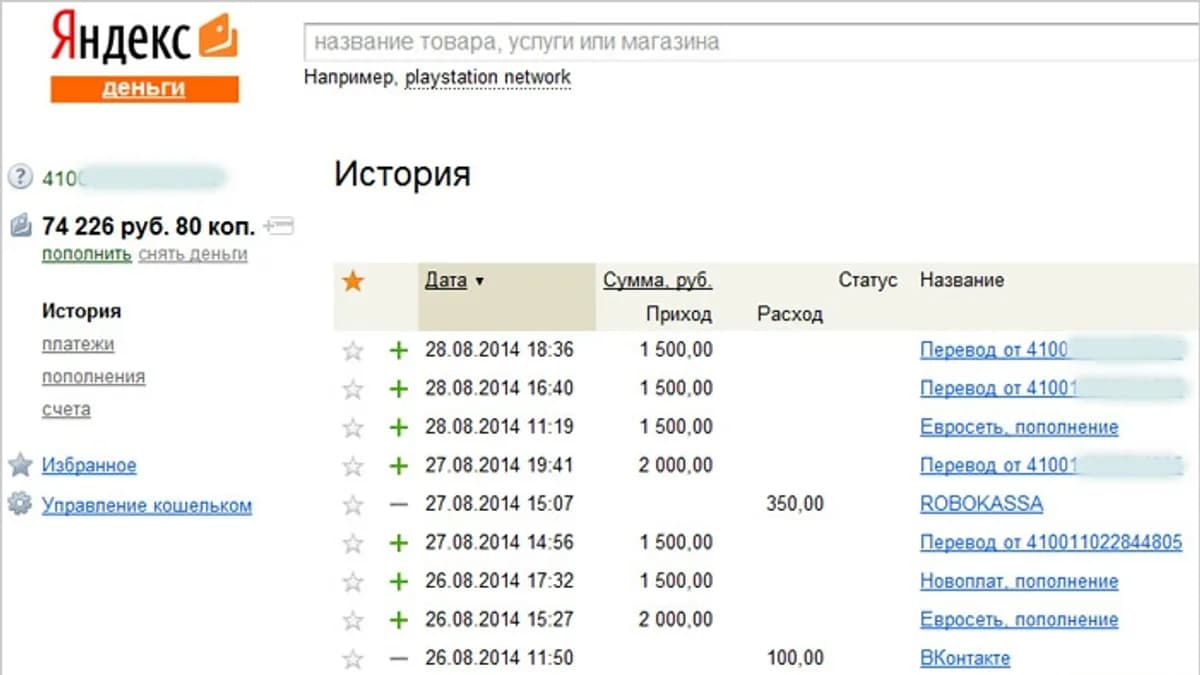The image size is (1200, 675).
Task: Toggle favorite star for the ROBOKASSA payment
Action: [353, 505]
